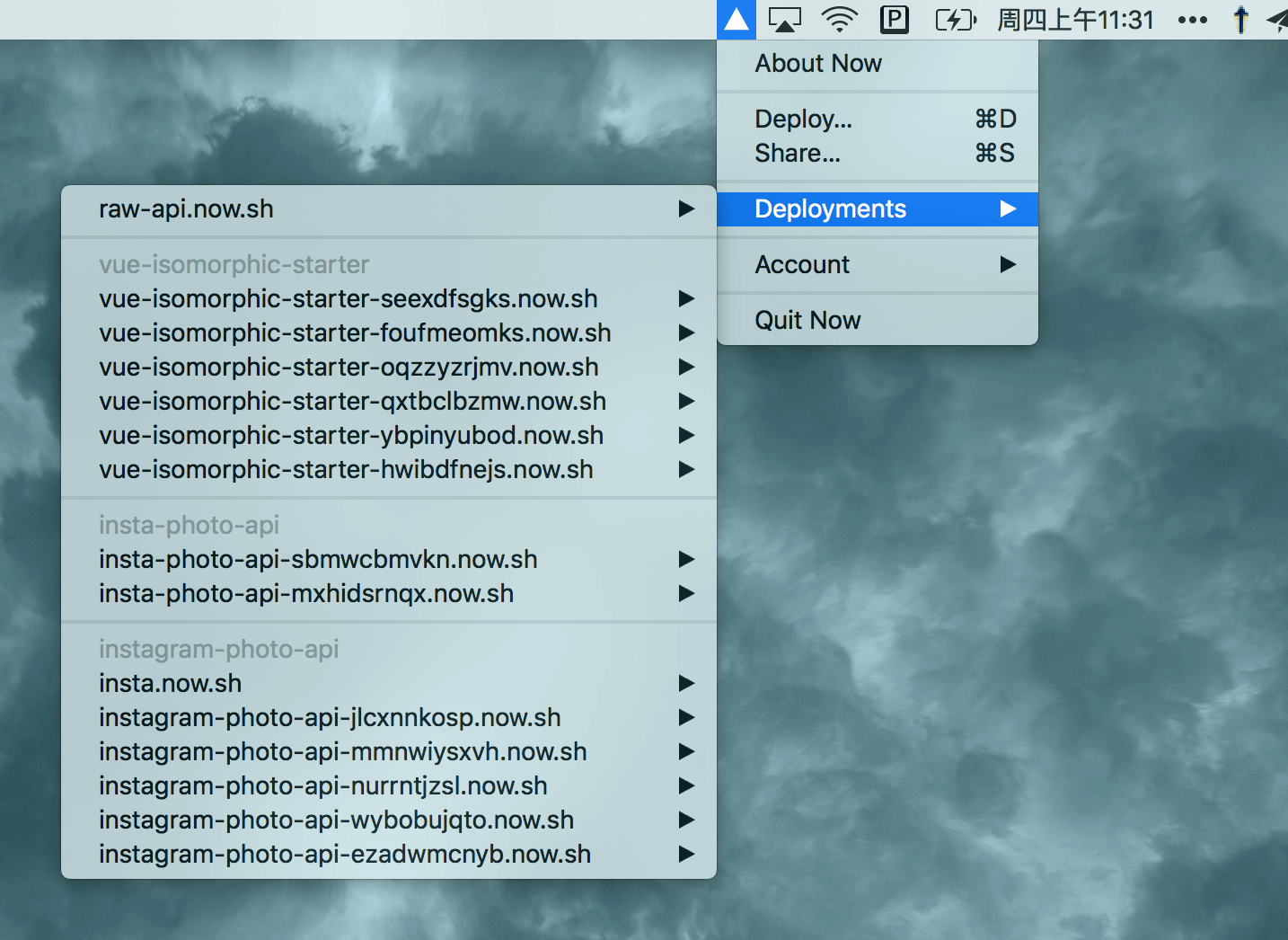Open the date and time clock
Screen dimensions: 1288x940
[1075, 20]
